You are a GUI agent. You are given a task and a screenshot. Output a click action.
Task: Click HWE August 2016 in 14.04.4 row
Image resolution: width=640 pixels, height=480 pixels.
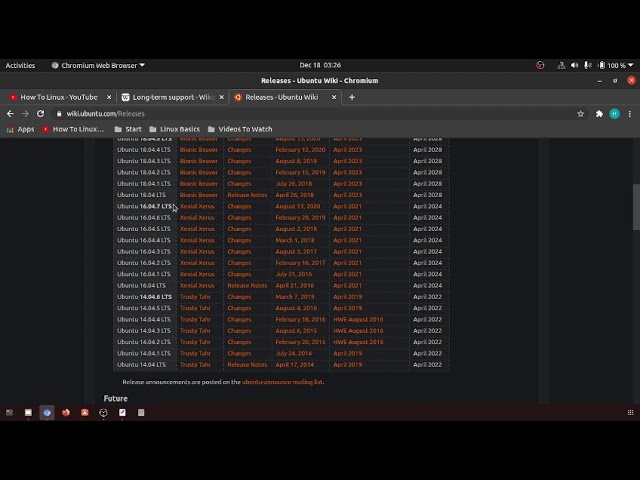click(x=358, y=320)
